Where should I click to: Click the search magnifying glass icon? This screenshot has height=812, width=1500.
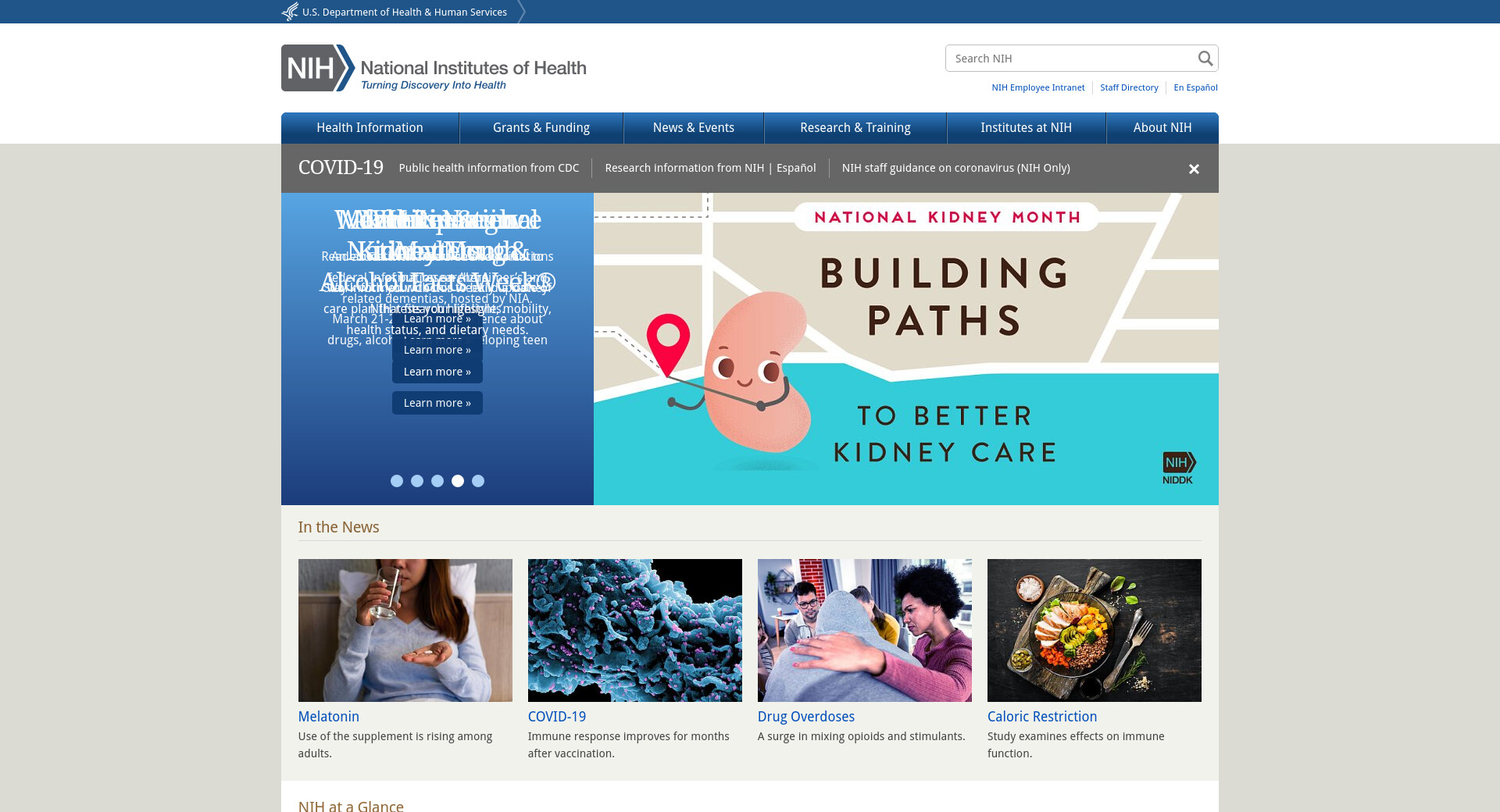click(1205, 59)
